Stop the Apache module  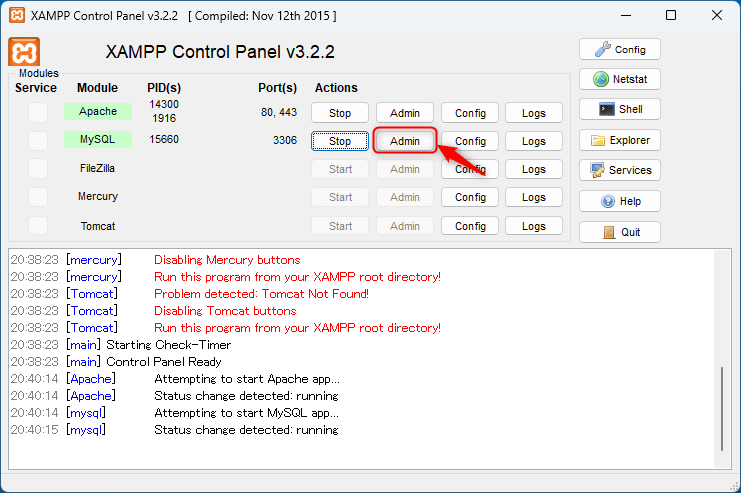click(x=340, y=113)
